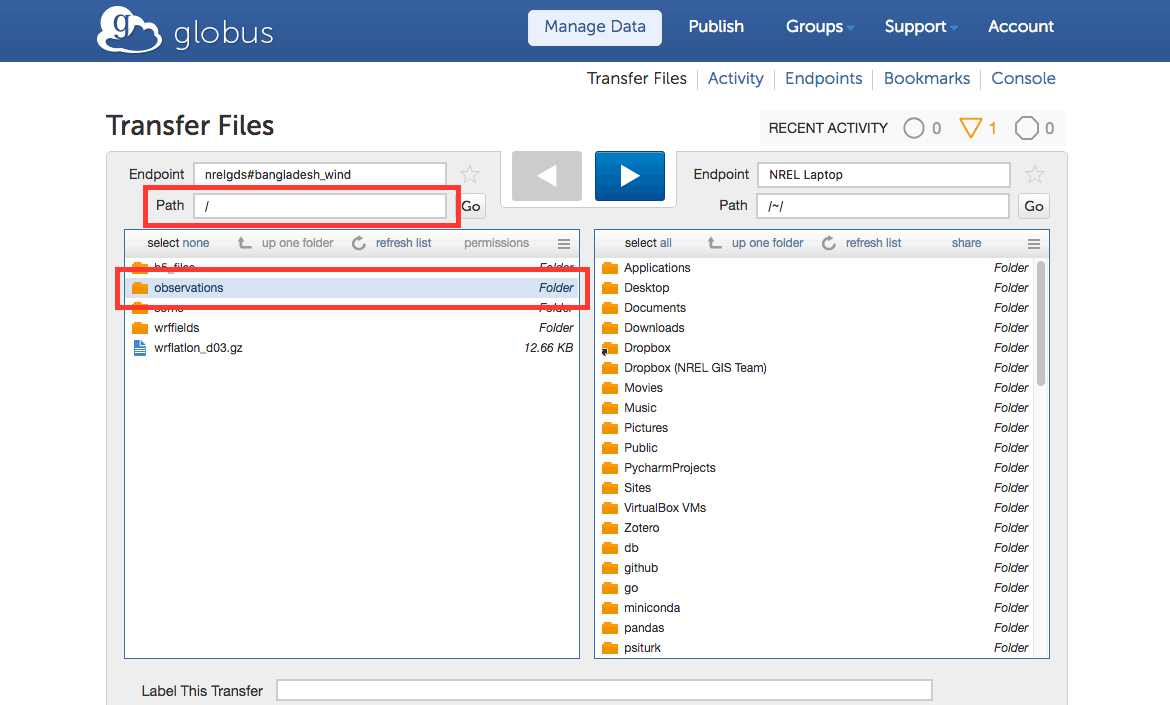Viewport: 1170px width, 705px height.
Task: Open the Groups dropdown menu
Action: click(819, 27)
